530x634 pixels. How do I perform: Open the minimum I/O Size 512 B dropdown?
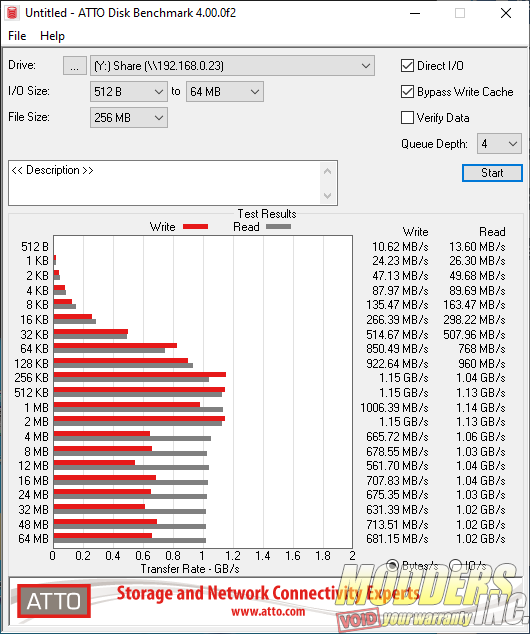[x=129, y=92]
